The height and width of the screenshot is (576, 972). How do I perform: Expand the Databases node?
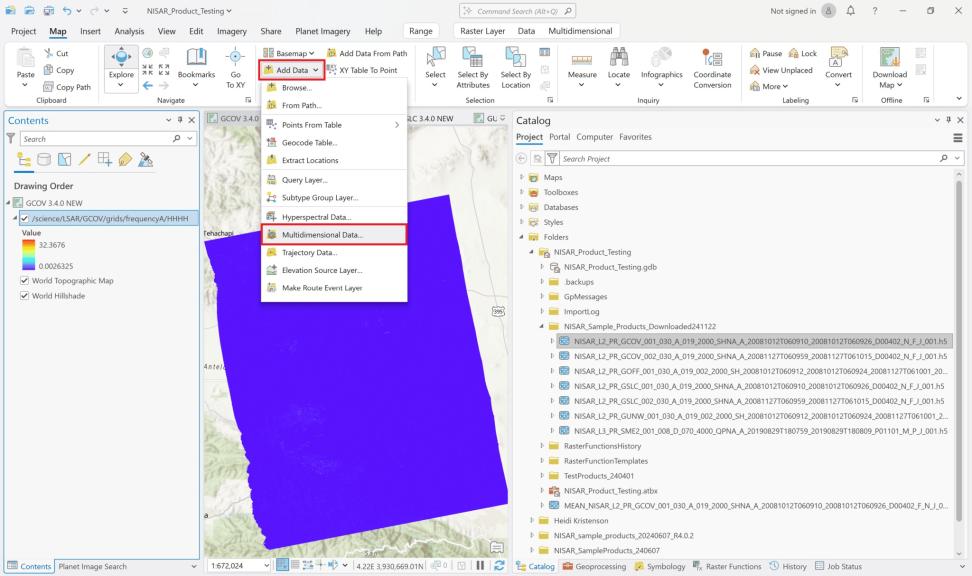pyautogui.click(x=522, y=207)
